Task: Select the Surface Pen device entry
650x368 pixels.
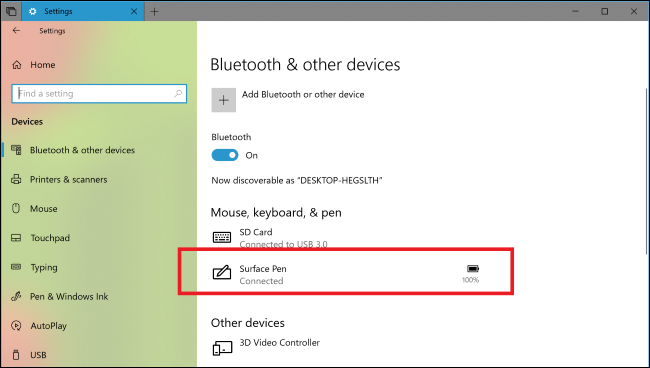Action: click(x=346, y=274)
